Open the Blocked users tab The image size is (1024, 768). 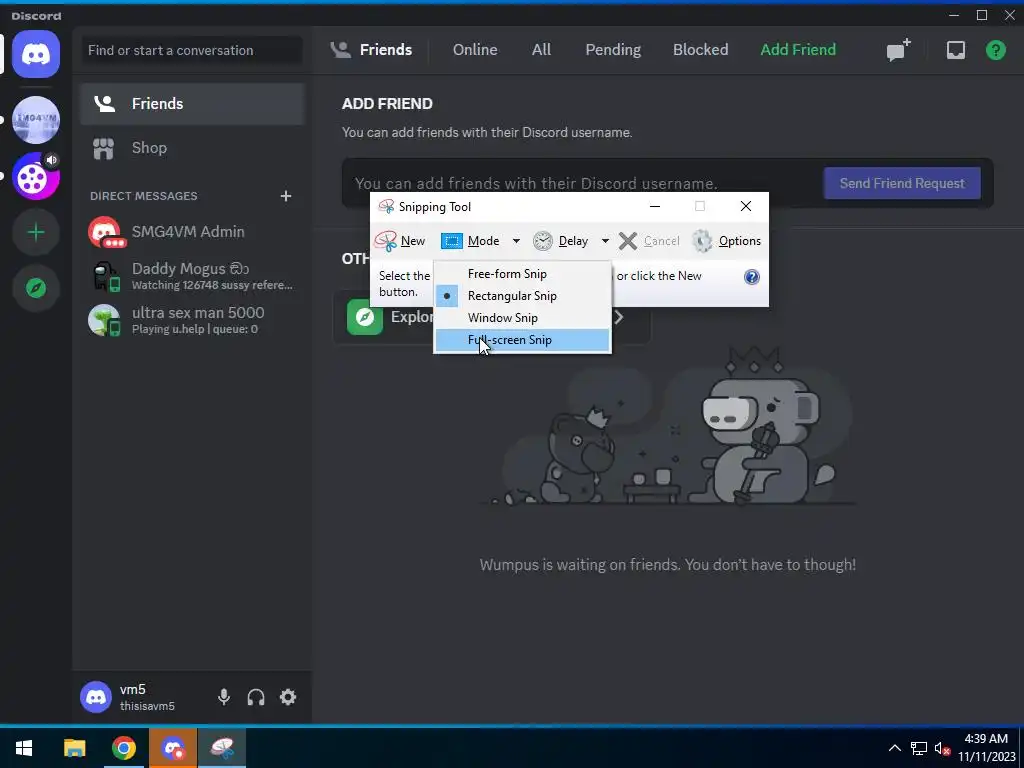point(700,50)
